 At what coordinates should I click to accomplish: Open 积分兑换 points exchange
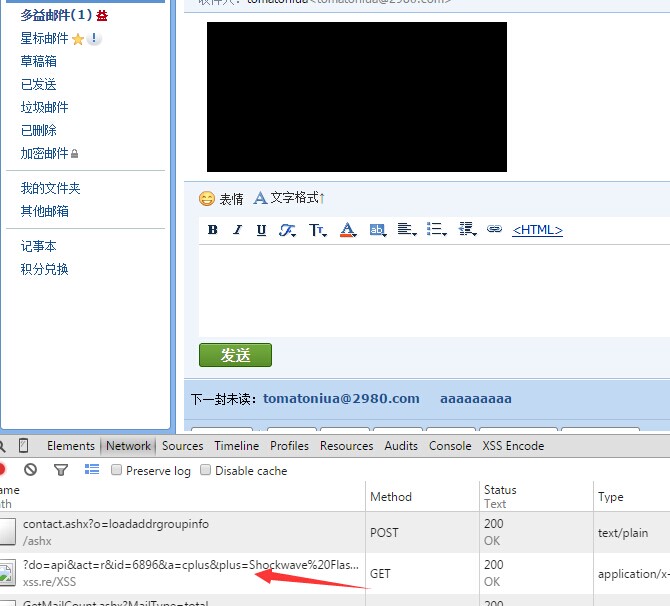pyautogui.click(x=44, y=269)
